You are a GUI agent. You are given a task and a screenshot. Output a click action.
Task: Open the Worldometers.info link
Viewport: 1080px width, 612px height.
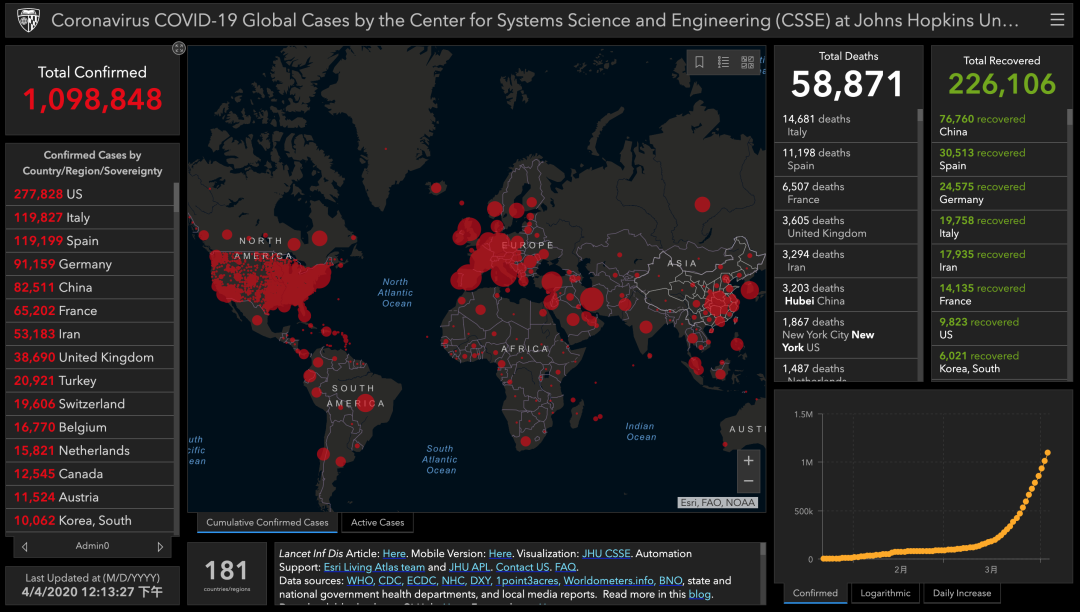pyautogui.click(x=608, y=581)
